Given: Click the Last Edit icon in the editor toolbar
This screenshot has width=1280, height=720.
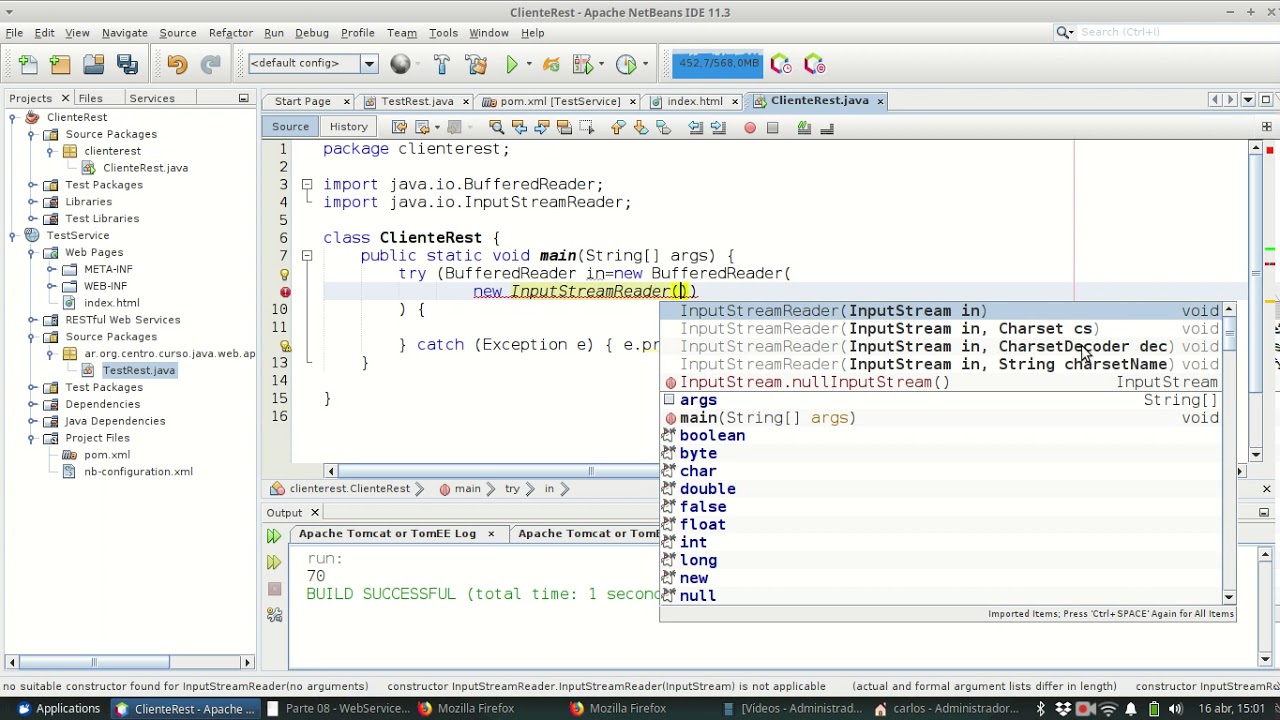Looking at the screenshot, I should (399, 127).
